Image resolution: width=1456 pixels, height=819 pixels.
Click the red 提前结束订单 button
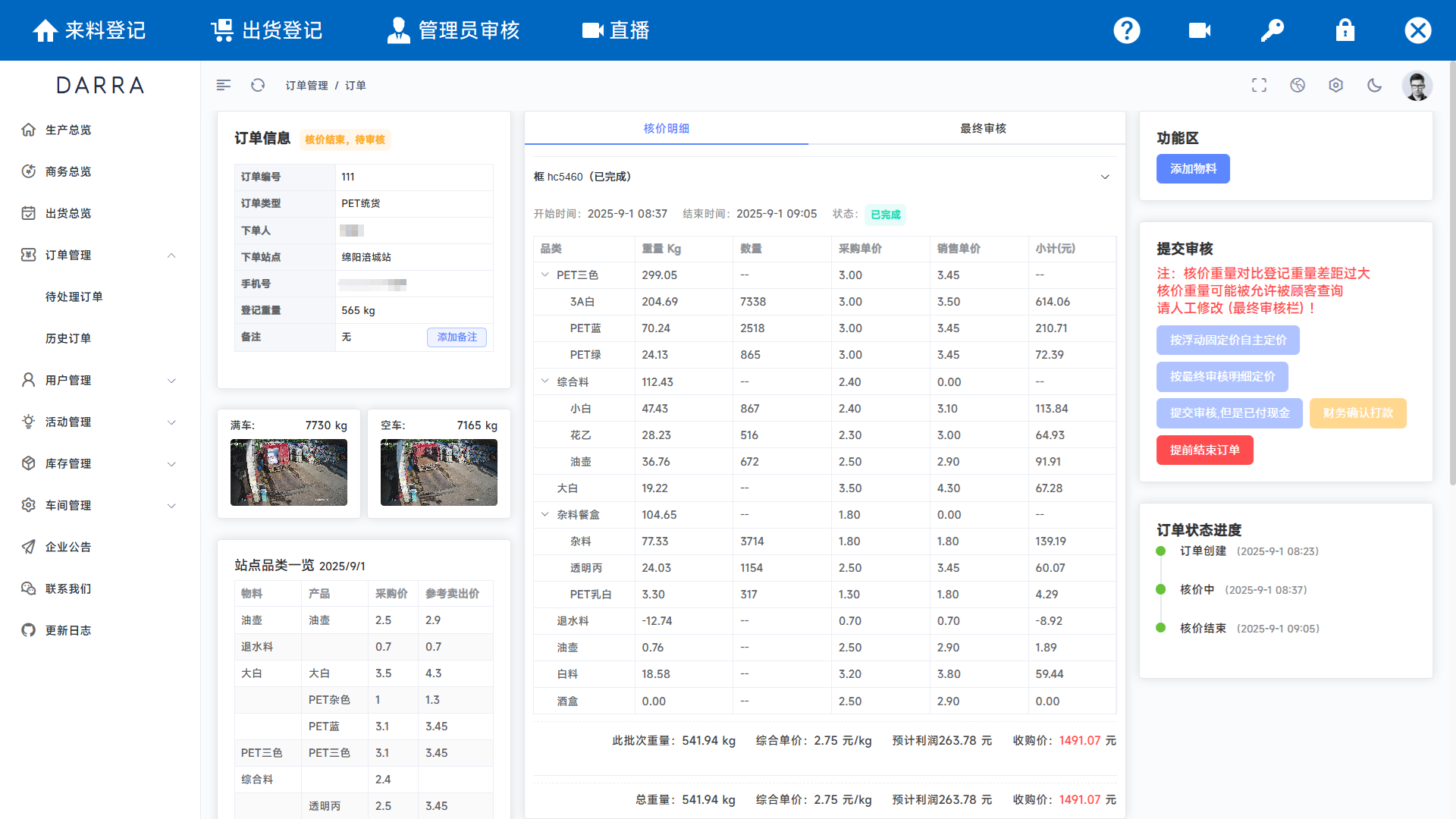tap(1204, 450)
